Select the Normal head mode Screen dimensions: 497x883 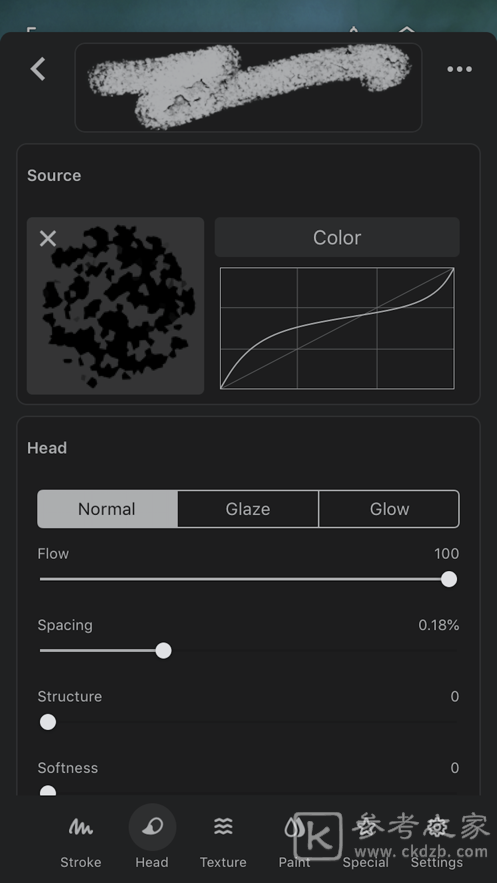pos(108,509)
